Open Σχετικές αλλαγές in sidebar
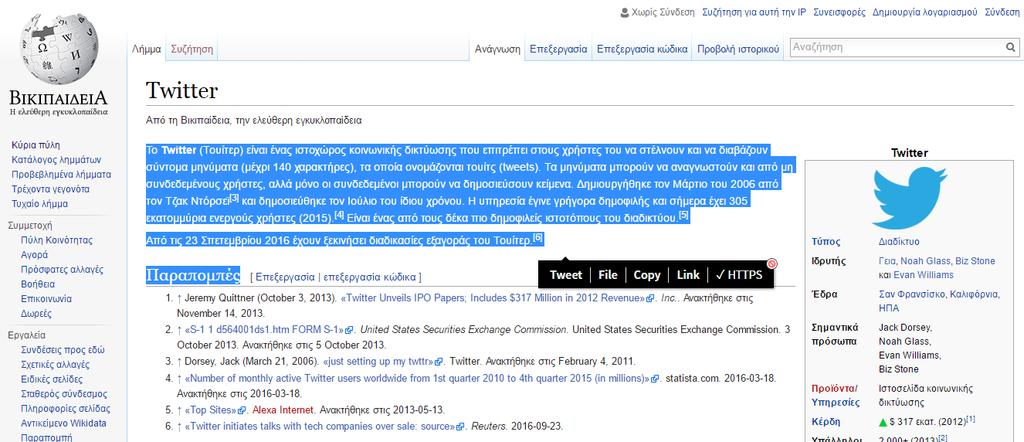This screenshot has width=1024, height=442. tap(56, 364)
